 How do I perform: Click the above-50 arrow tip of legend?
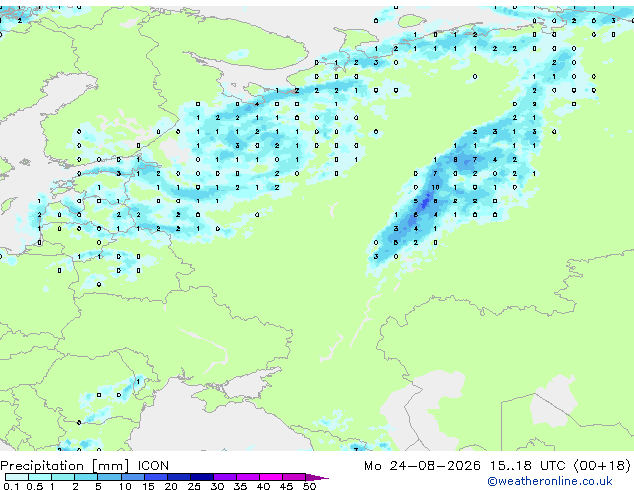pos(317,477)
